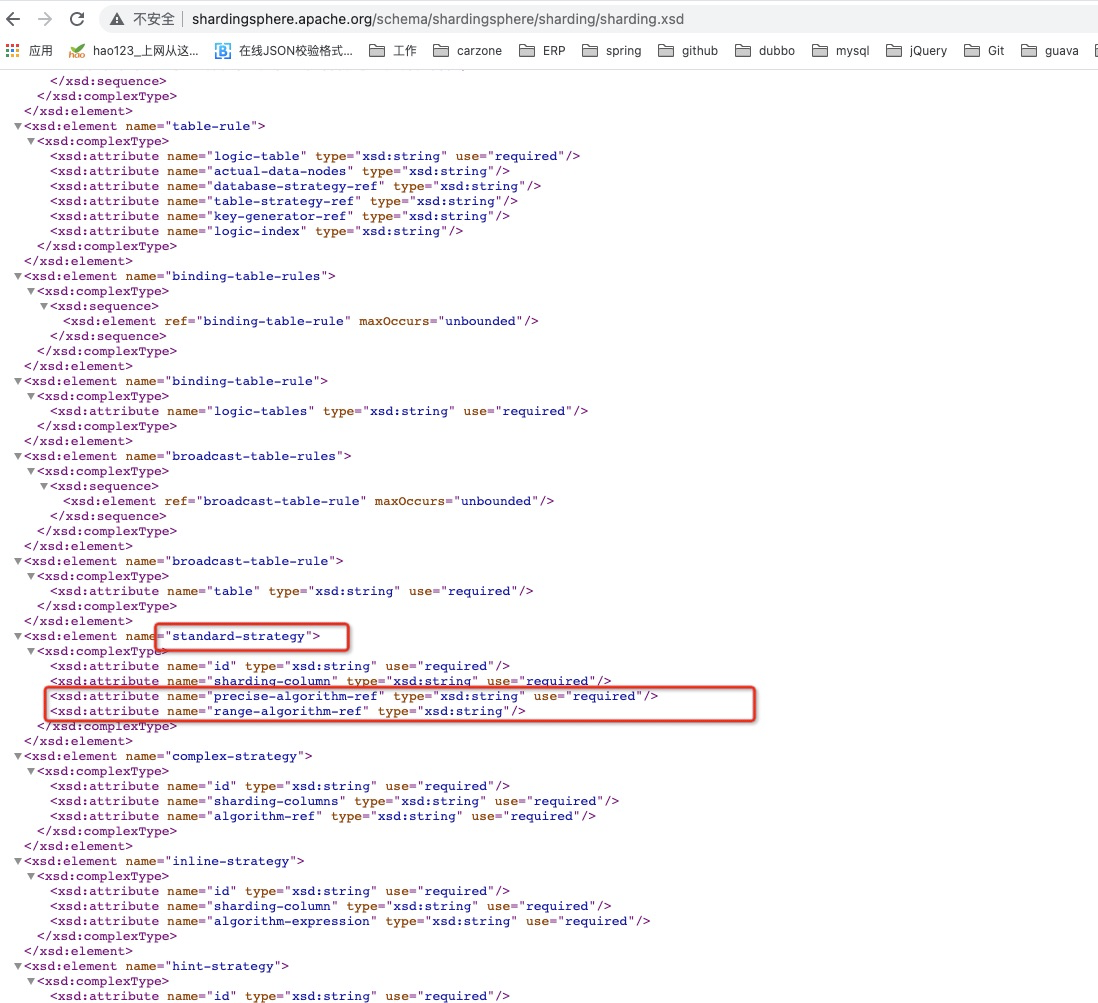Collapse complexType under binding-table-rules
Viewport: 1098px width, 1003px height.
(31, 291)
